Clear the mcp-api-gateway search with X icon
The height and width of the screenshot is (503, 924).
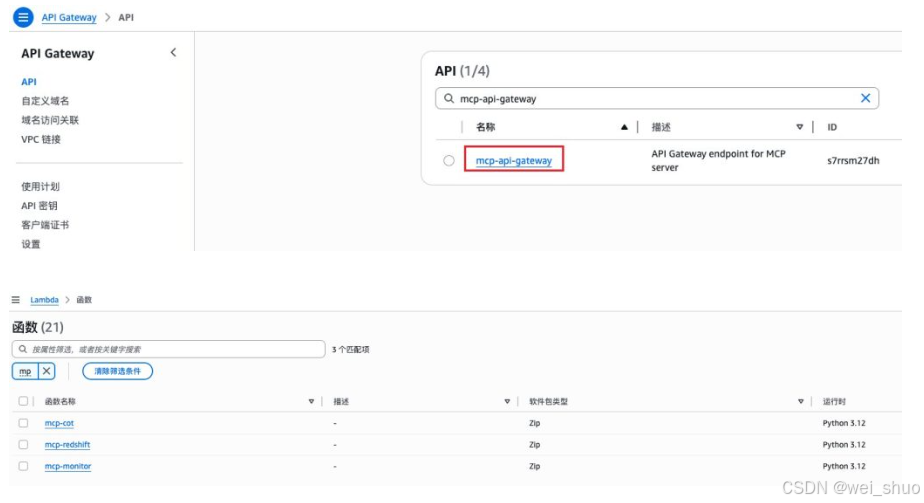click(865, 98)
